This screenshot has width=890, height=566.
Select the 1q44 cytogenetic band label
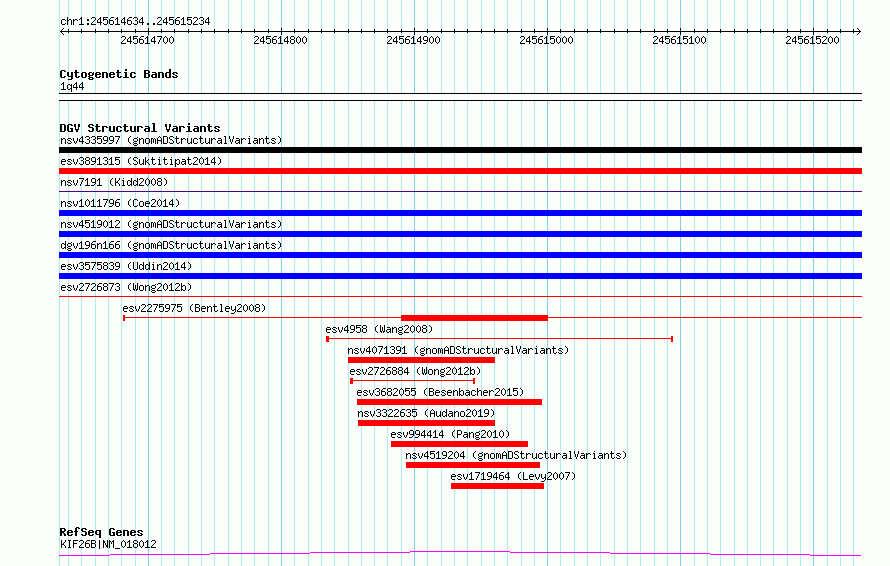[72, 86]
